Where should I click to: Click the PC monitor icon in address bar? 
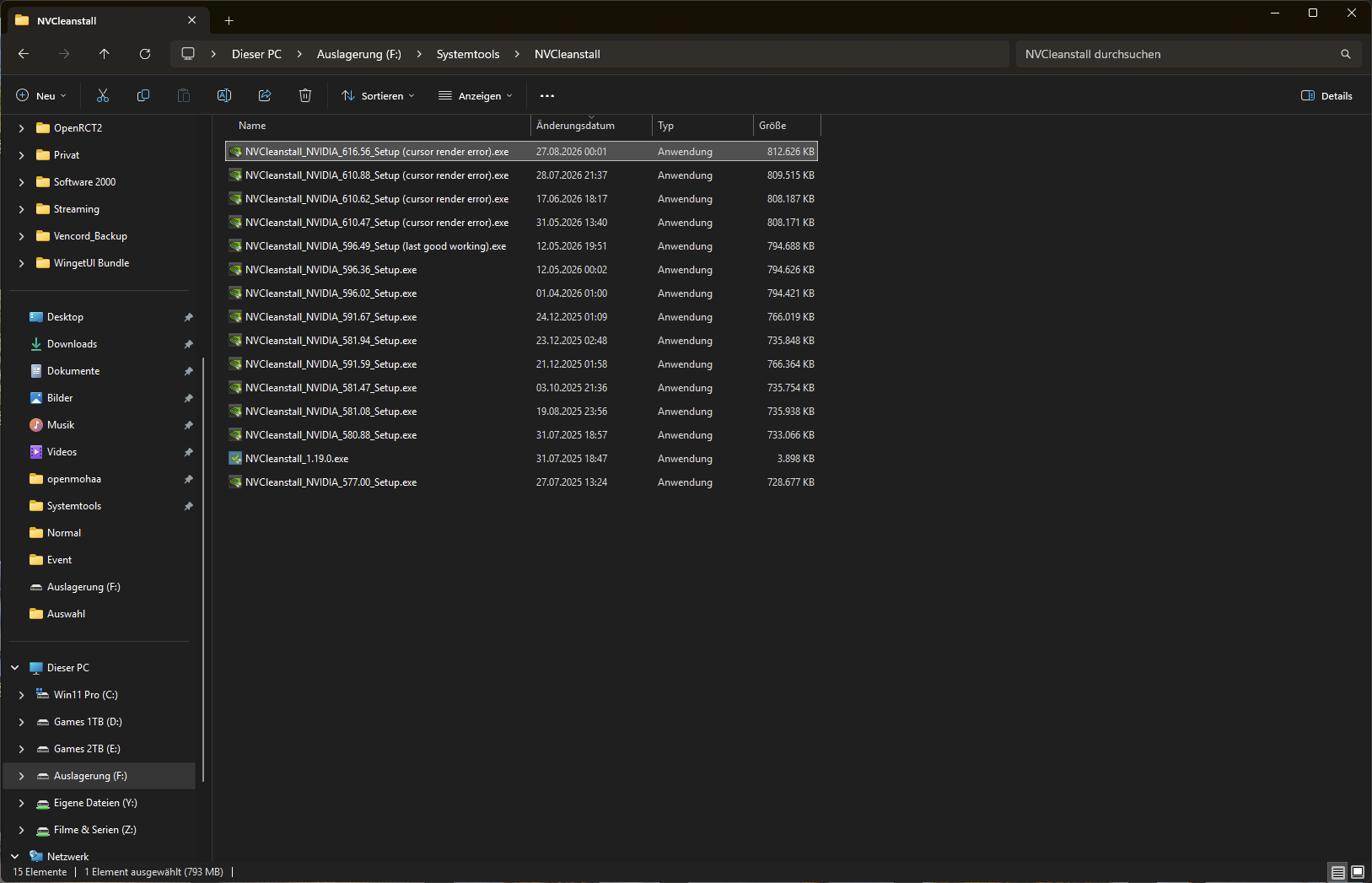click(x=188, y=54)
